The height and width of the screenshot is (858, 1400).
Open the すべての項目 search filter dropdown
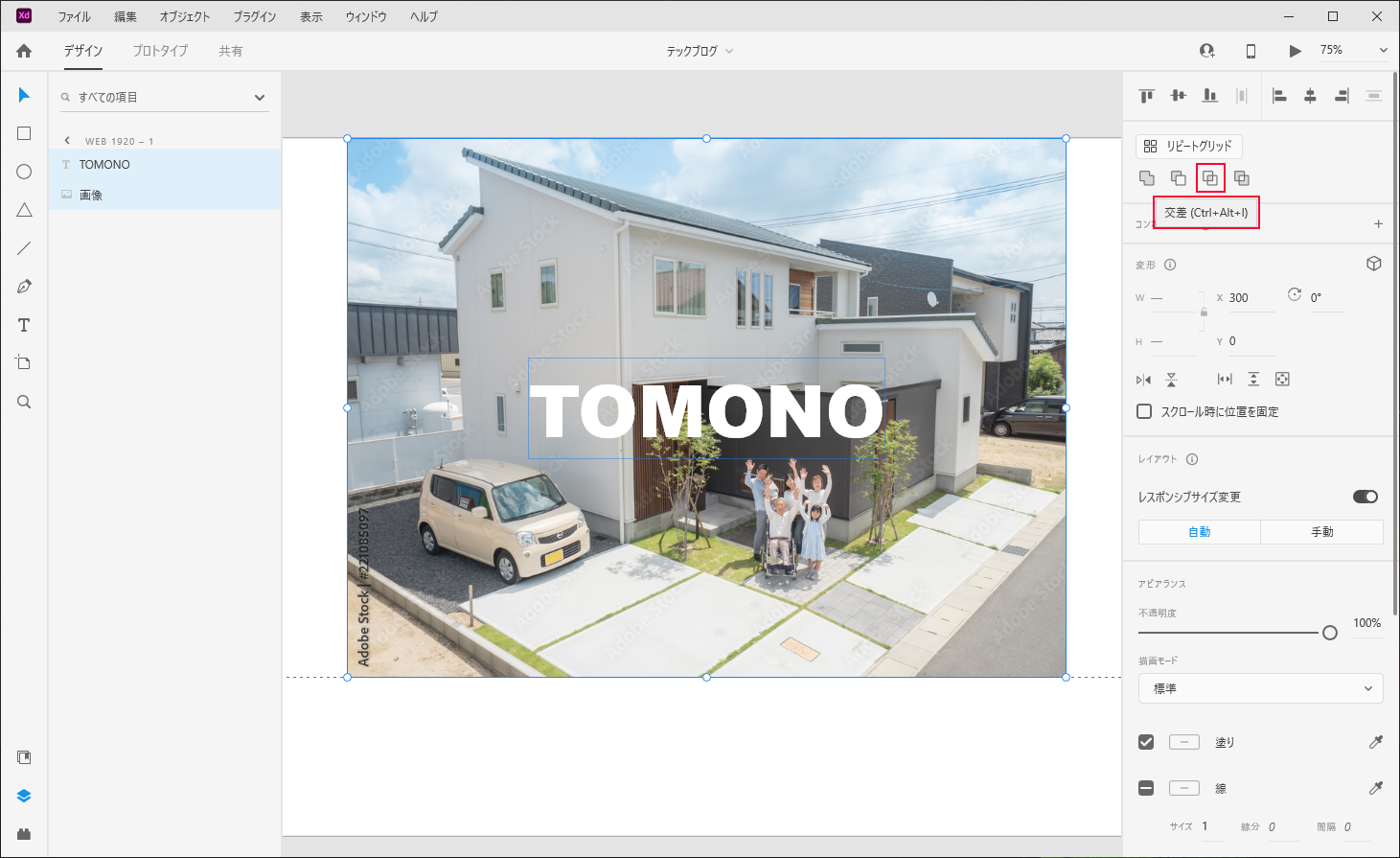pyautogui.click(x=259, y=97)
